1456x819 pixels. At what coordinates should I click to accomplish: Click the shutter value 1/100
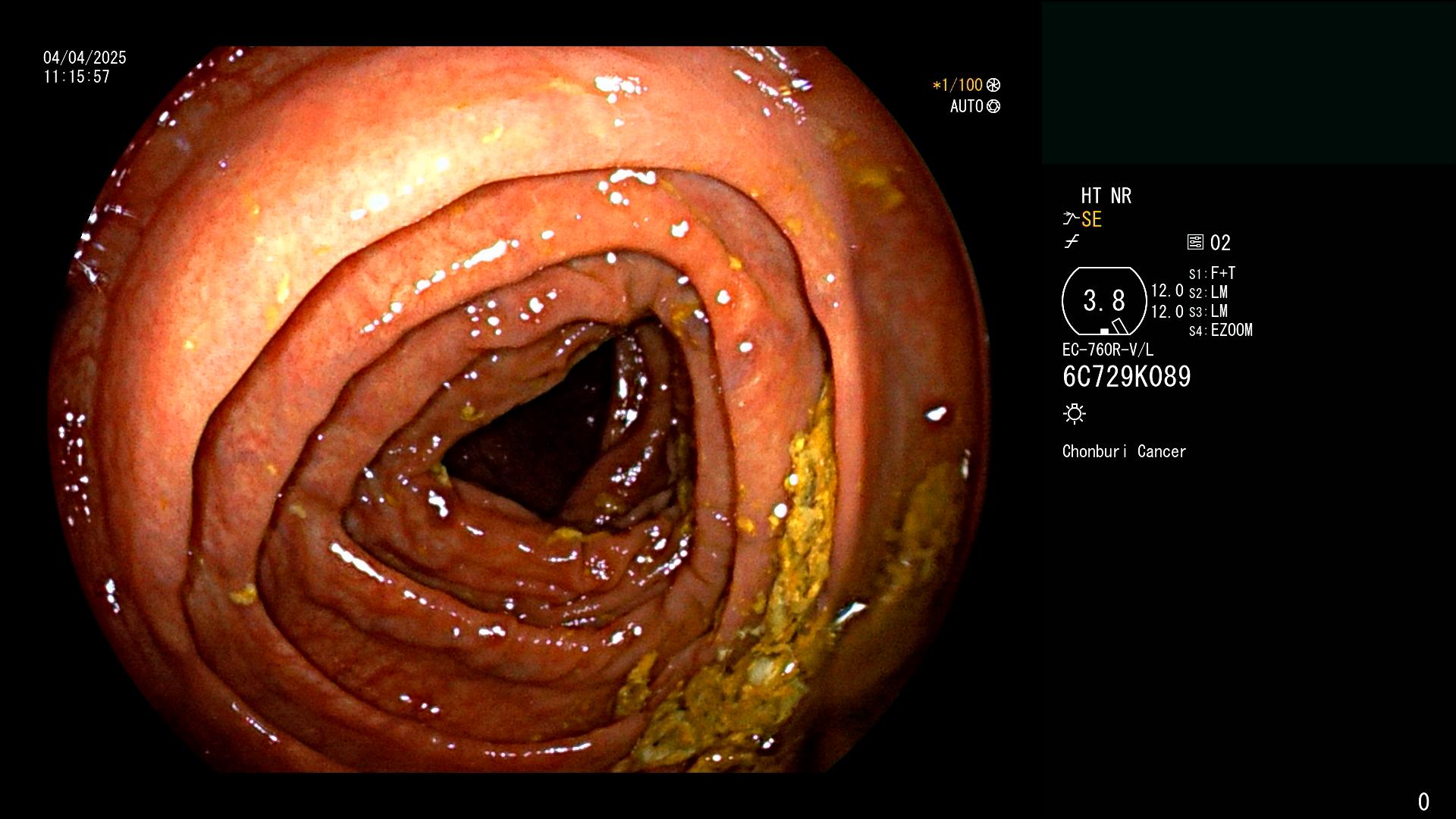(x=958, y=85)
